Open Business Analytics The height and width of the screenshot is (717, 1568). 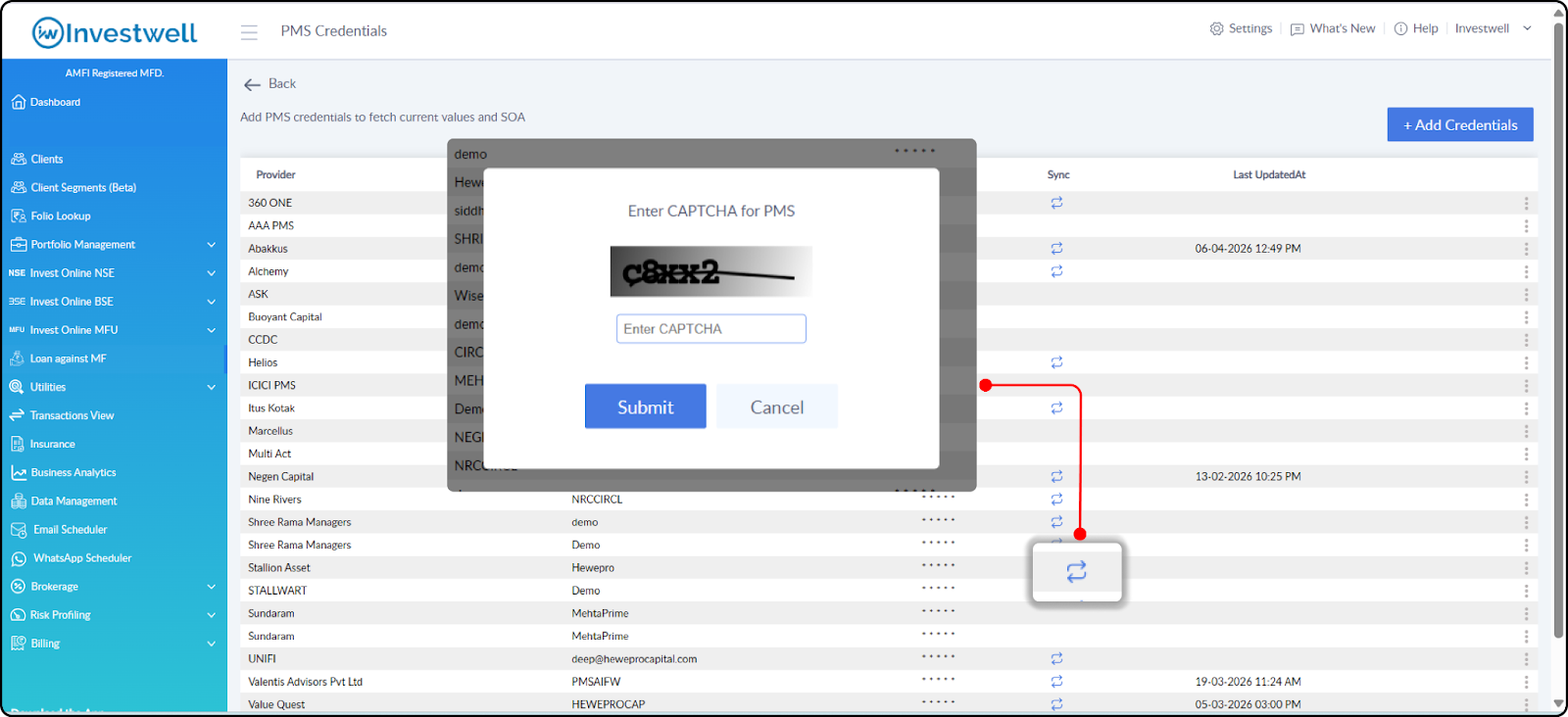point(64,472)
